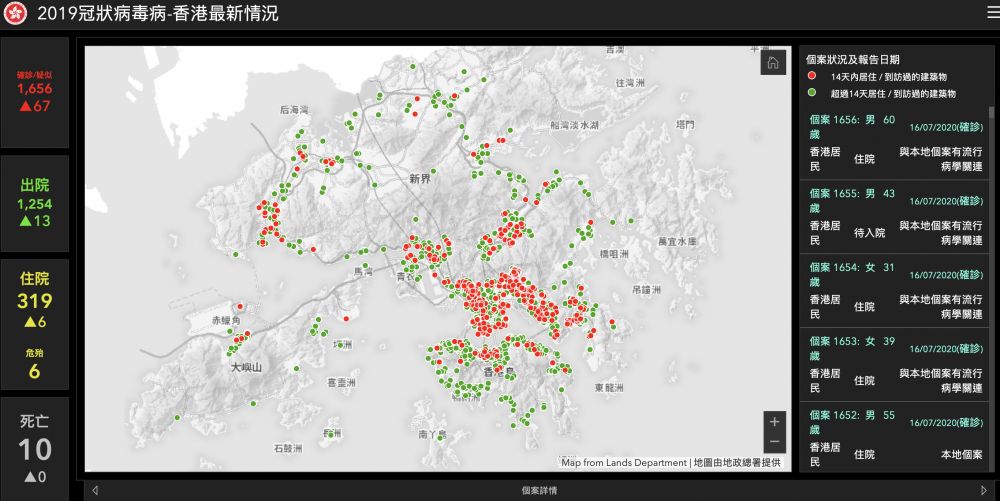Screen dimensions: 1000x501
Task: Click the 出院 1,254 statistic panel
Action: coord(34,203)
